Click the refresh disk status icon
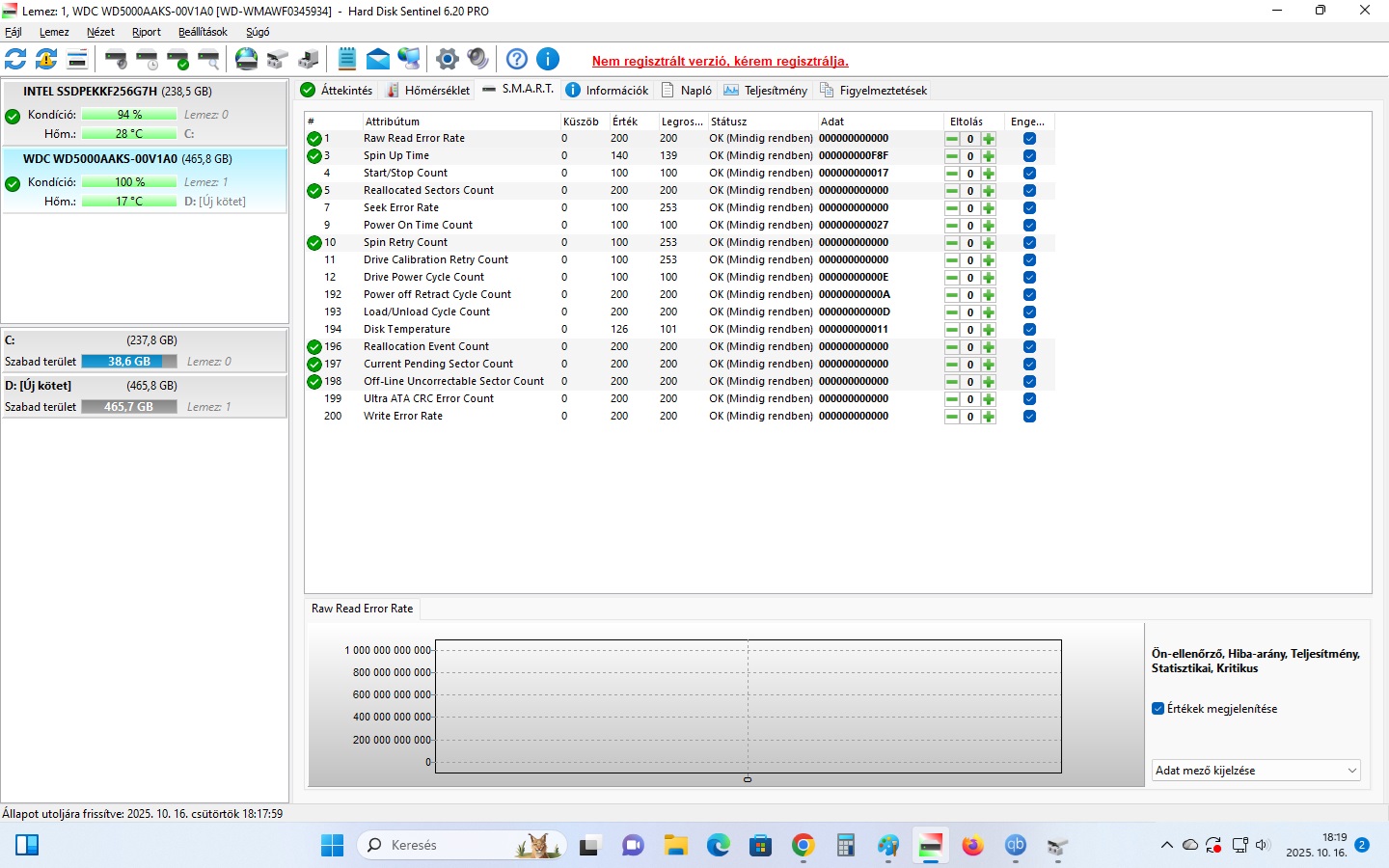The width and height of the screenshot is (1389, 868). 15,59
